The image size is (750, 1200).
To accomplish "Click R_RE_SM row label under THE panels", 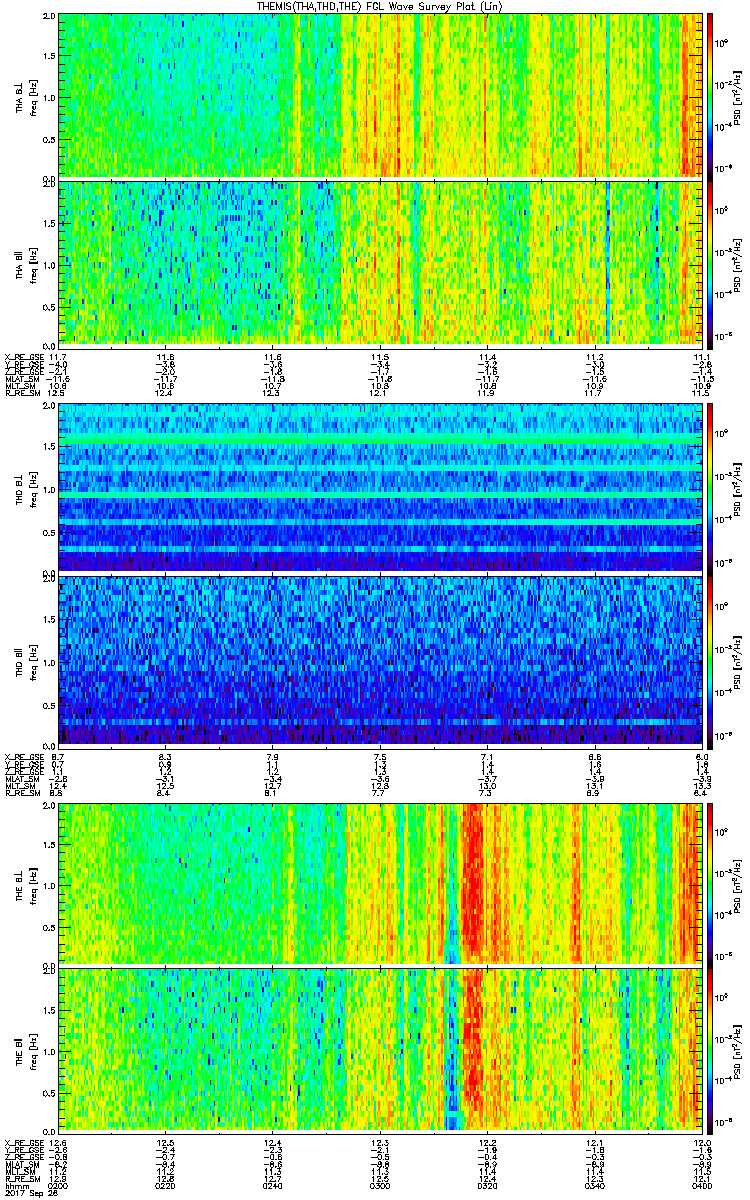I will [x=21, y=1178].
